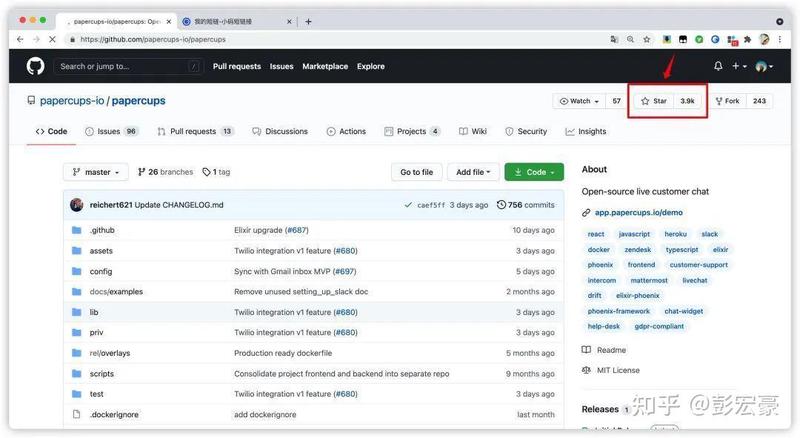Stop page loading with X button
The image size is (800, 438).
[52, 39]
